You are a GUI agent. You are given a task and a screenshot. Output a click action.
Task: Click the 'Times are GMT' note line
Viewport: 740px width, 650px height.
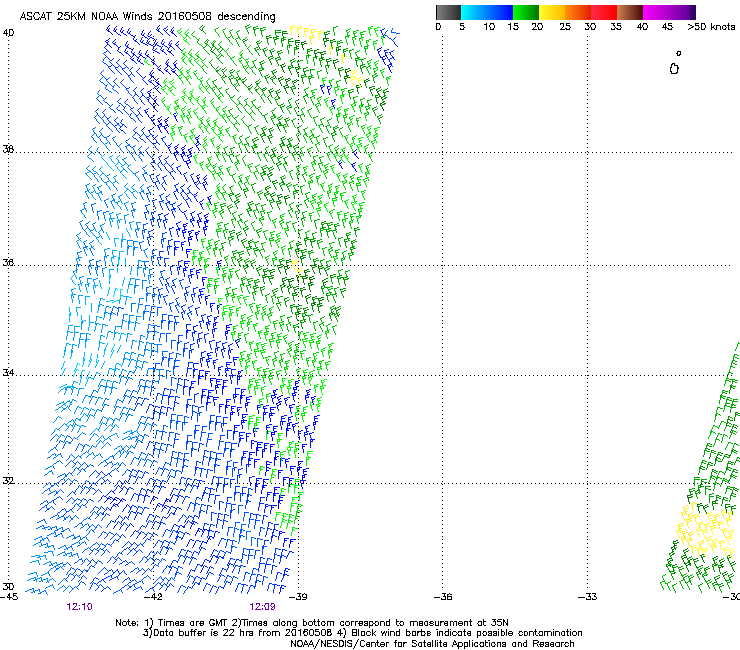312,623
